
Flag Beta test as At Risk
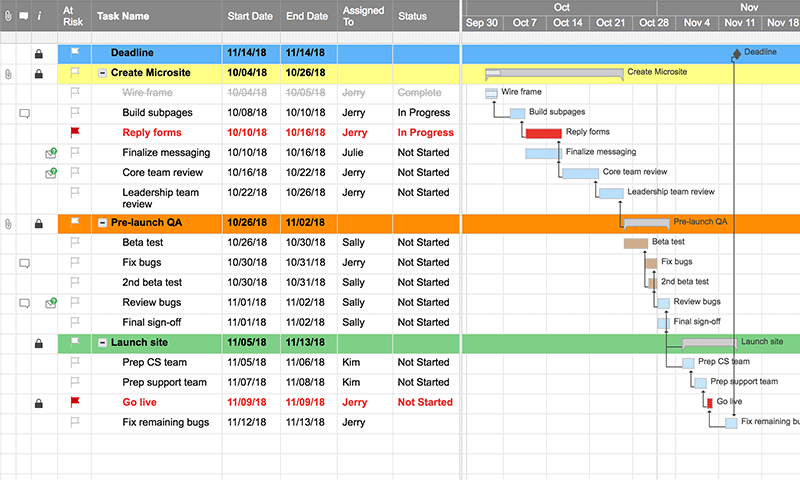(x=75, y=242)
